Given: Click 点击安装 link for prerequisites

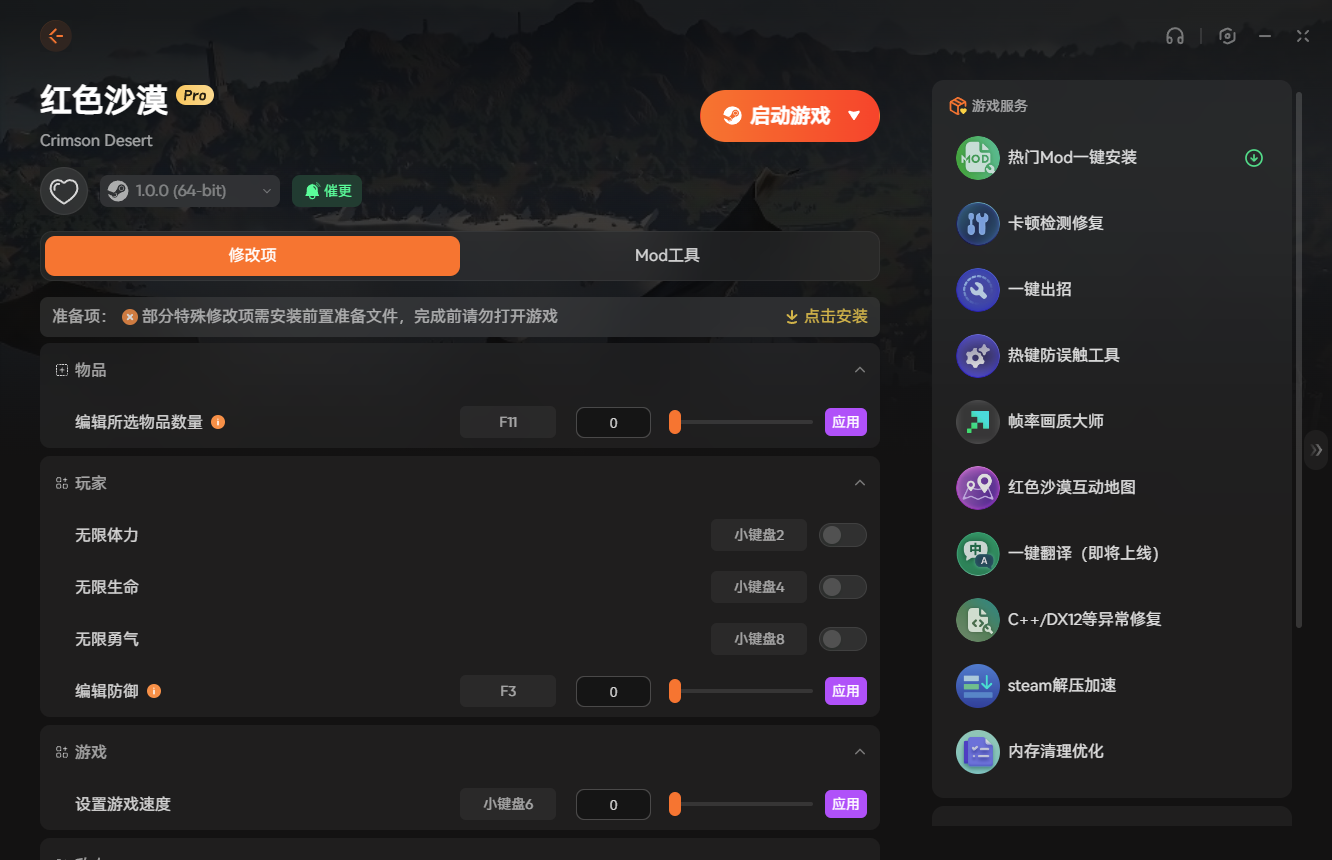Looking at the screenshot, I should pyautogui.click(x=826, y=316).
